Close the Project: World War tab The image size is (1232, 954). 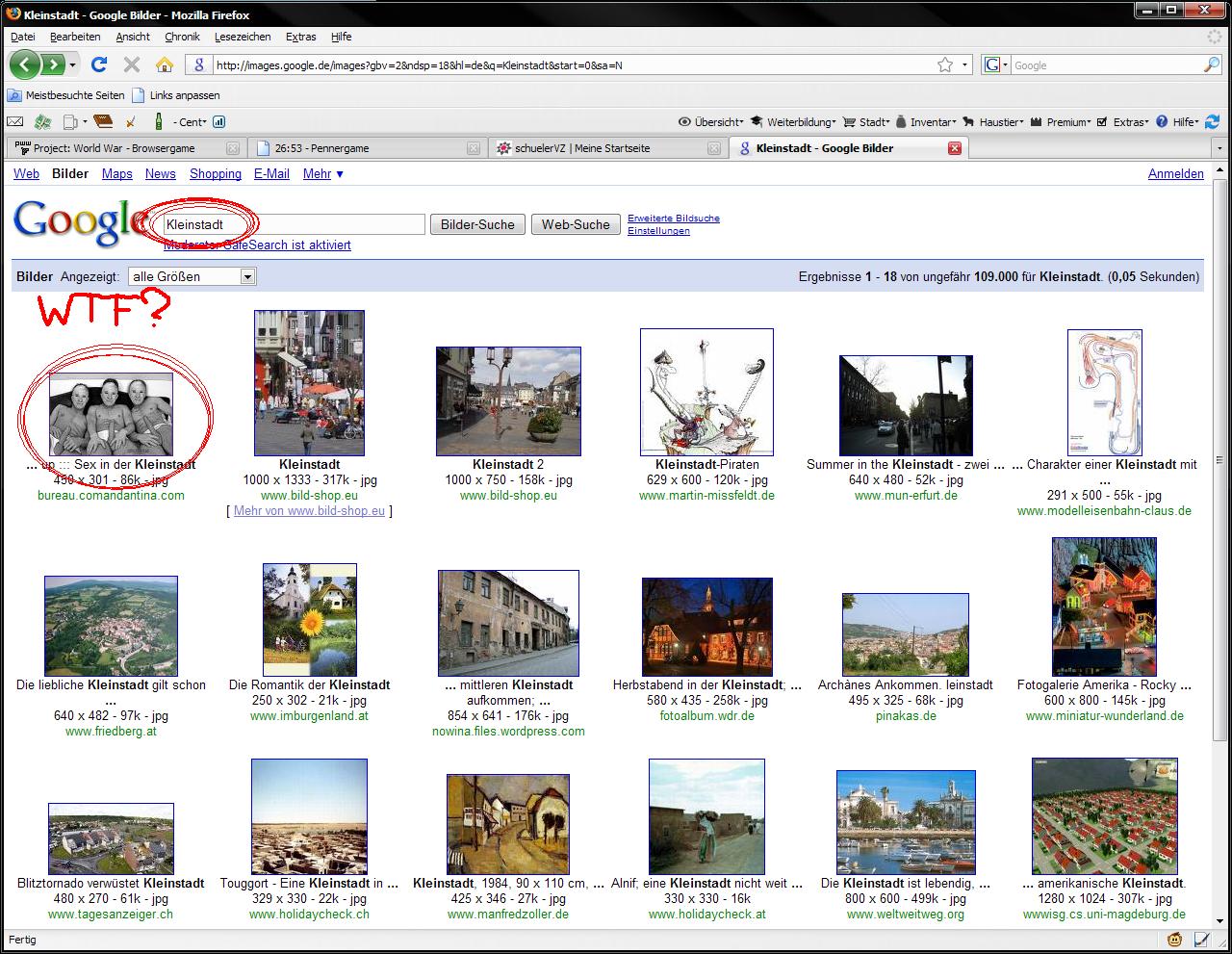point(232,148)
